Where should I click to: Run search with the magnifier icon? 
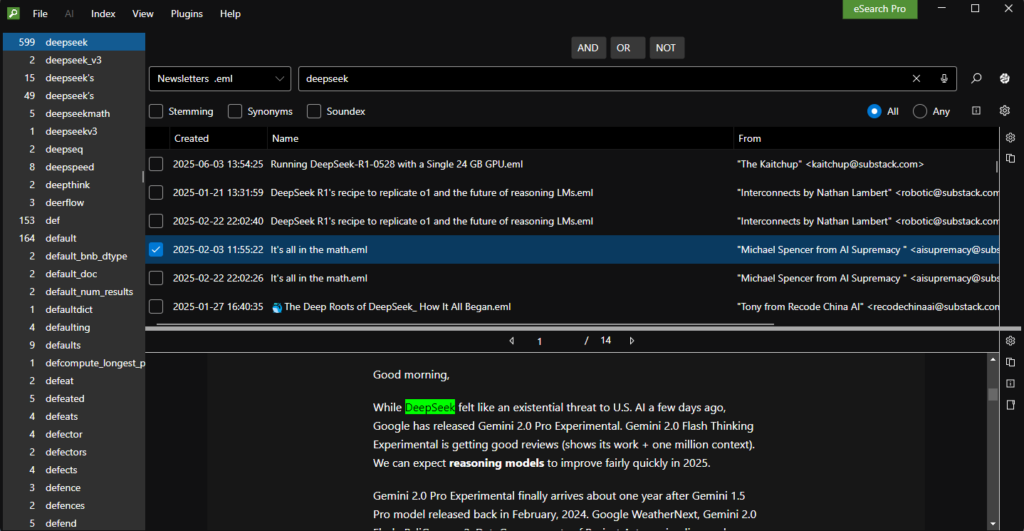[976, 78]
